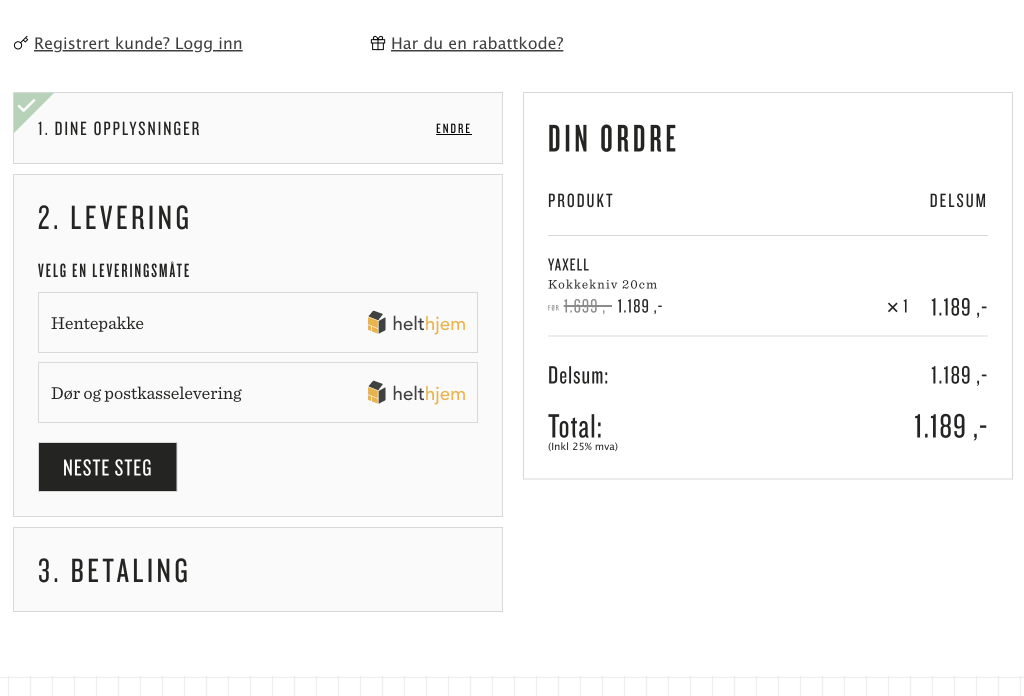Click the YAXELL product name
The image size is (1024, 696).
(569, 265)
